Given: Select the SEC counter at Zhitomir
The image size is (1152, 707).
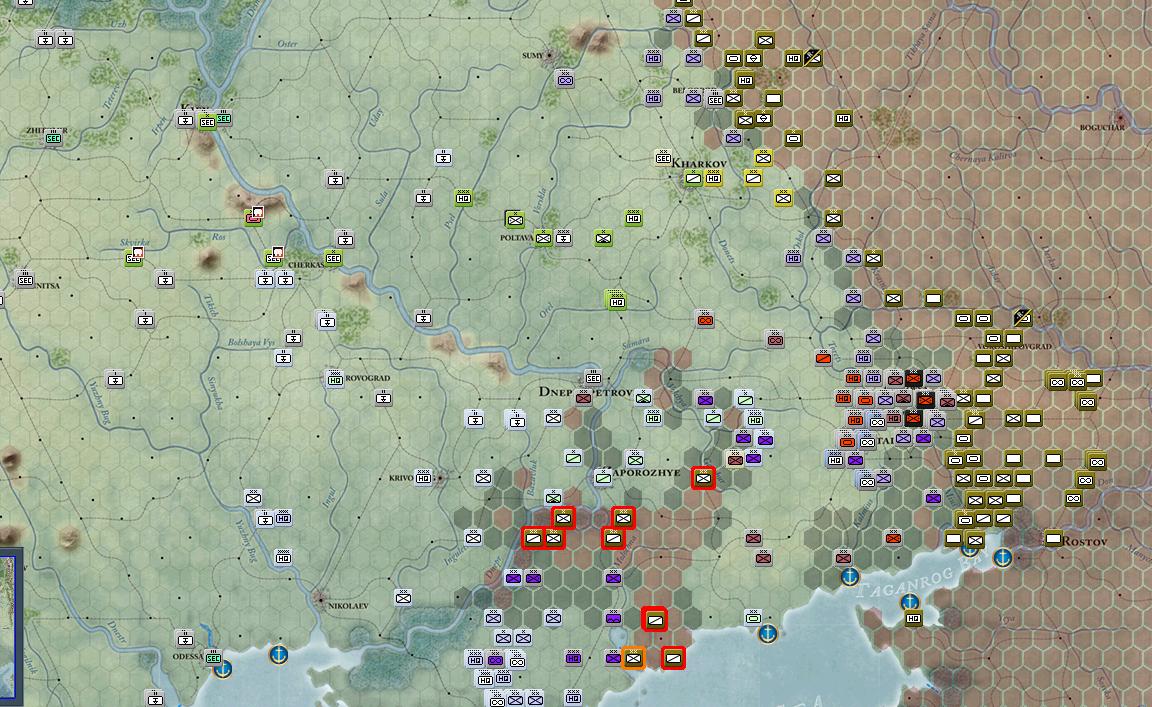Looking at the screenshot, I should click(x=54, y=137).
